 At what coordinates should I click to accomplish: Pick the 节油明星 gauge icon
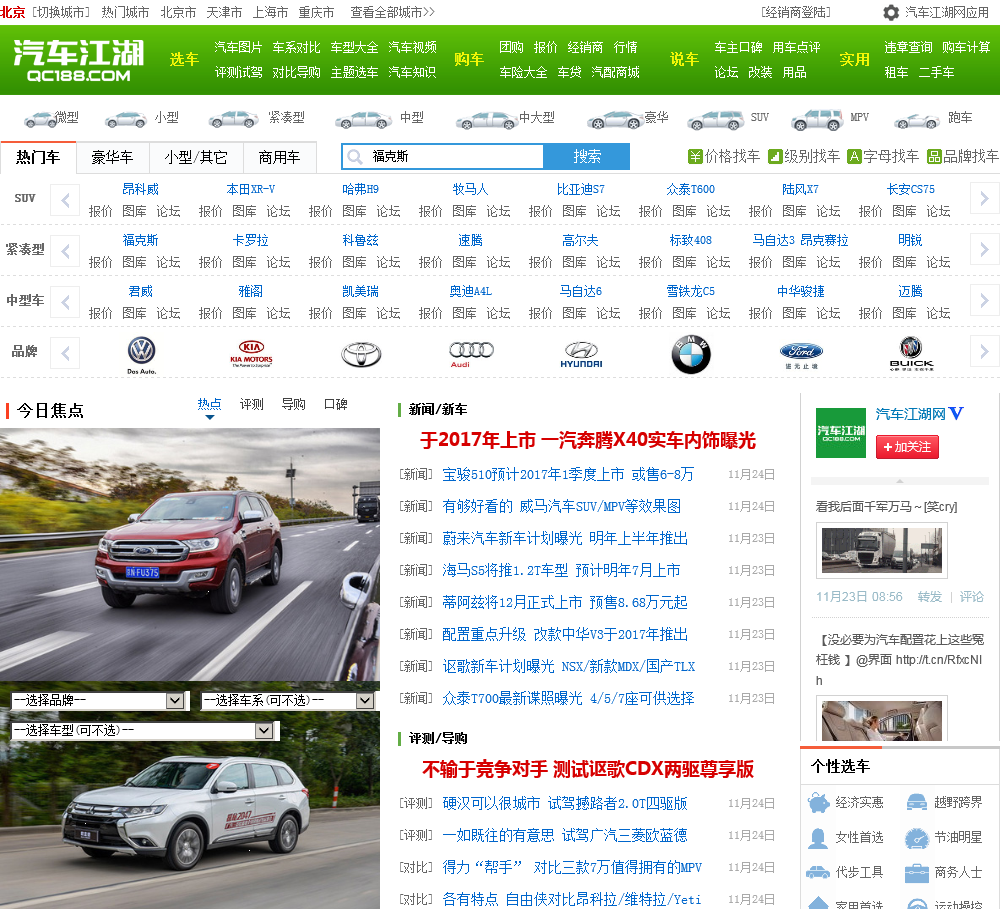tap(917, 838)
